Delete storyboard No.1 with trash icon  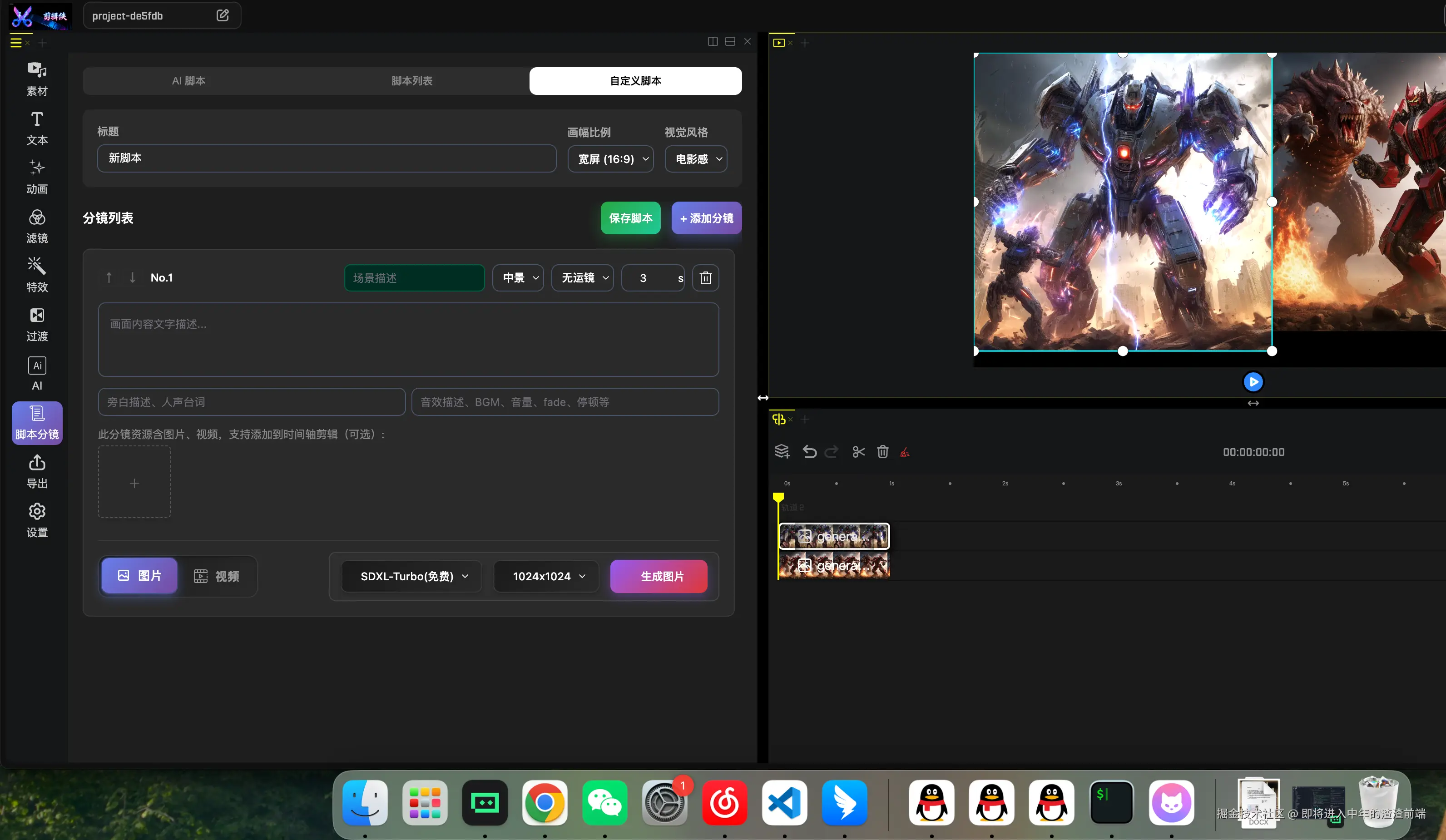coord(705,278)
